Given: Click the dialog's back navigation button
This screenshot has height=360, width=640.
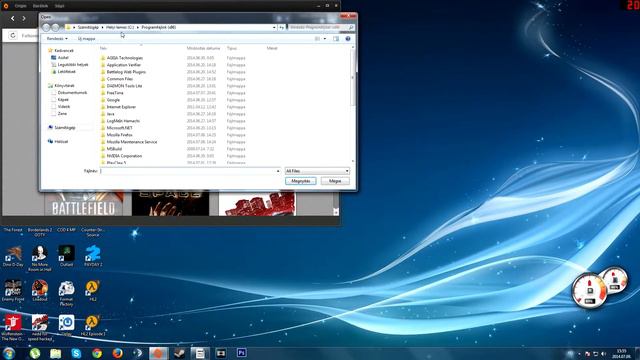Looking at the screenshot, I should click(x=46, y=27).
